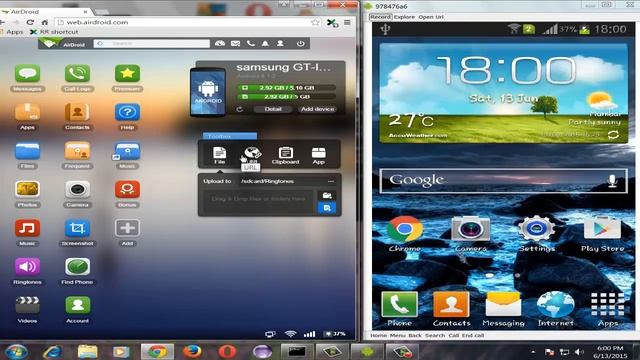Open the Account icon

77,305
